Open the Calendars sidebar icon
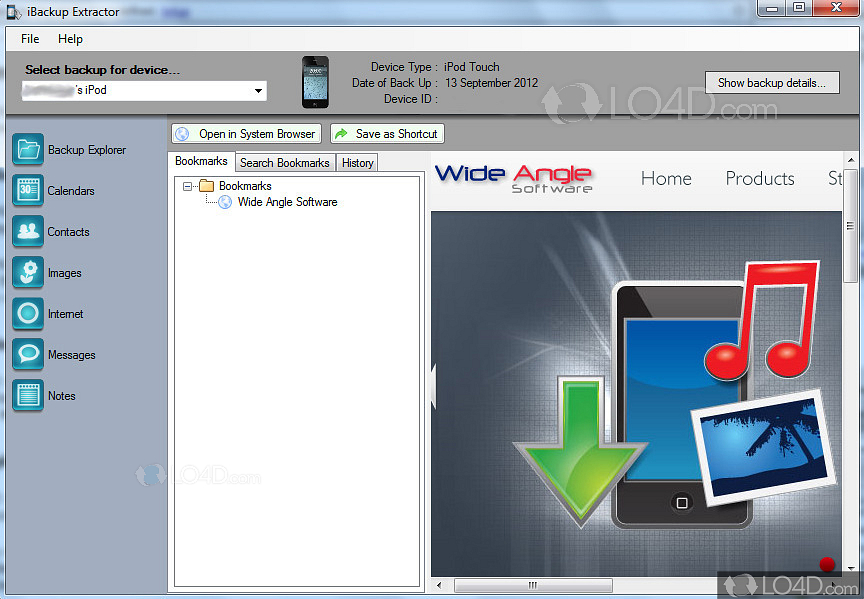The image size is (864, 599). (x=28, y=191)
